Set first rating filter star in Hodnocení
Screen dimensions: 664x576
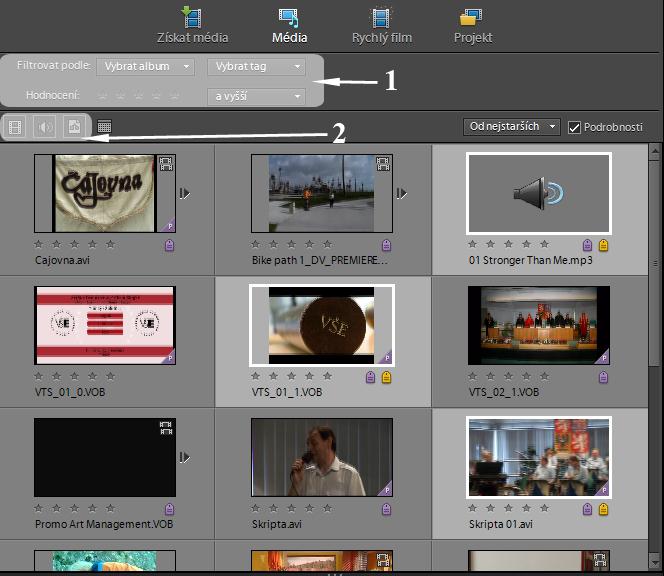(x=102, y=96)
